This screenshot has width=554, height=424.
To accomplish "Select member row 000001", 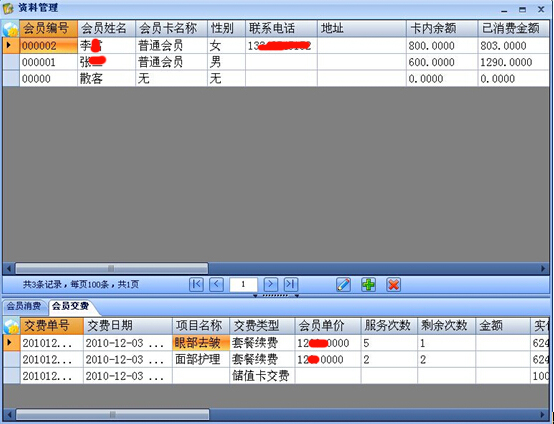I will tap(276, 62).
